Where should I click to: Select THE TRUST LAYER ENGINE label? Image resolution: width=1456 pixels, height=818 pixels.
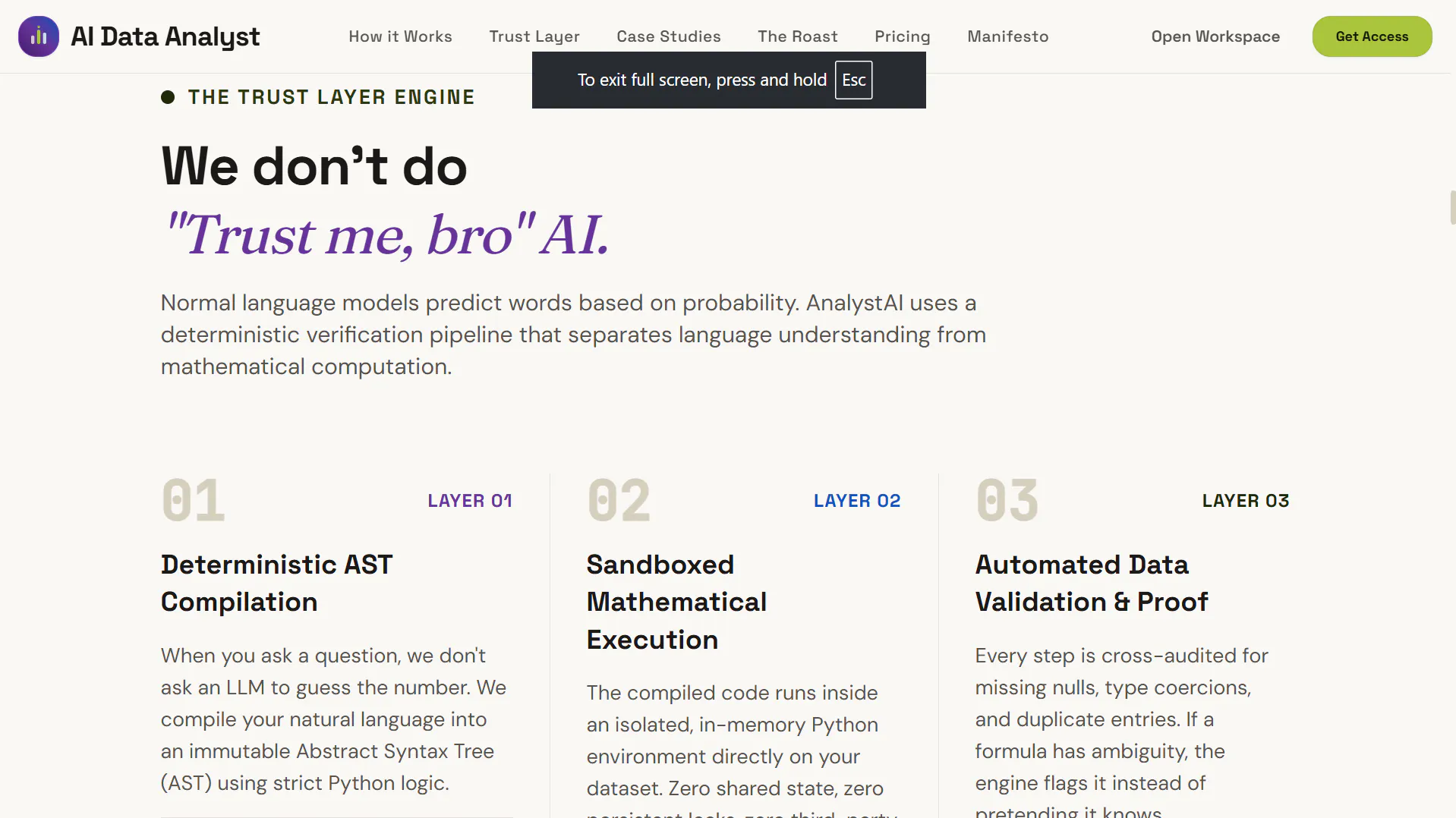331,97
